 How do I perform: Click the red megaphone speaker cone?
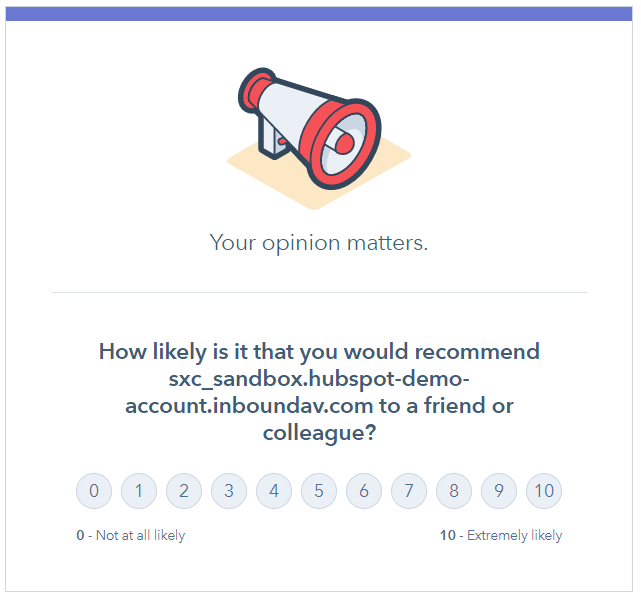pos(345,144)
